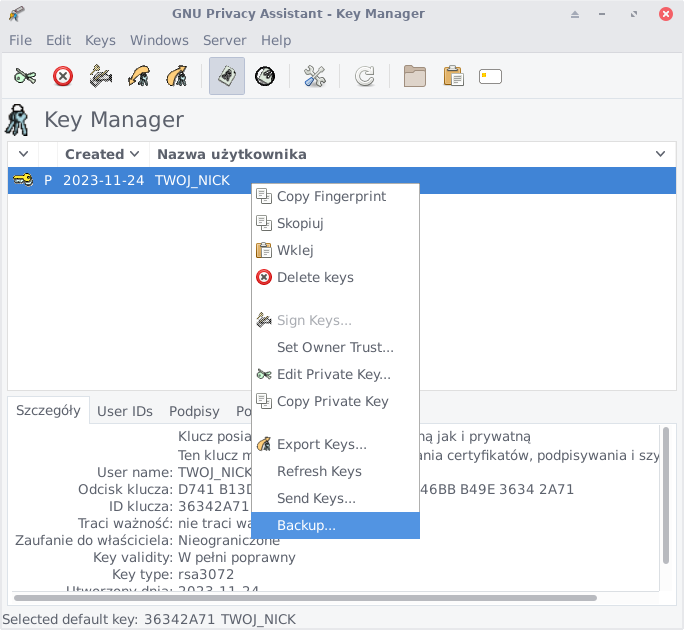Choose Backup... from the context menu
Screen dimensions: 684x630
(306, 525)
